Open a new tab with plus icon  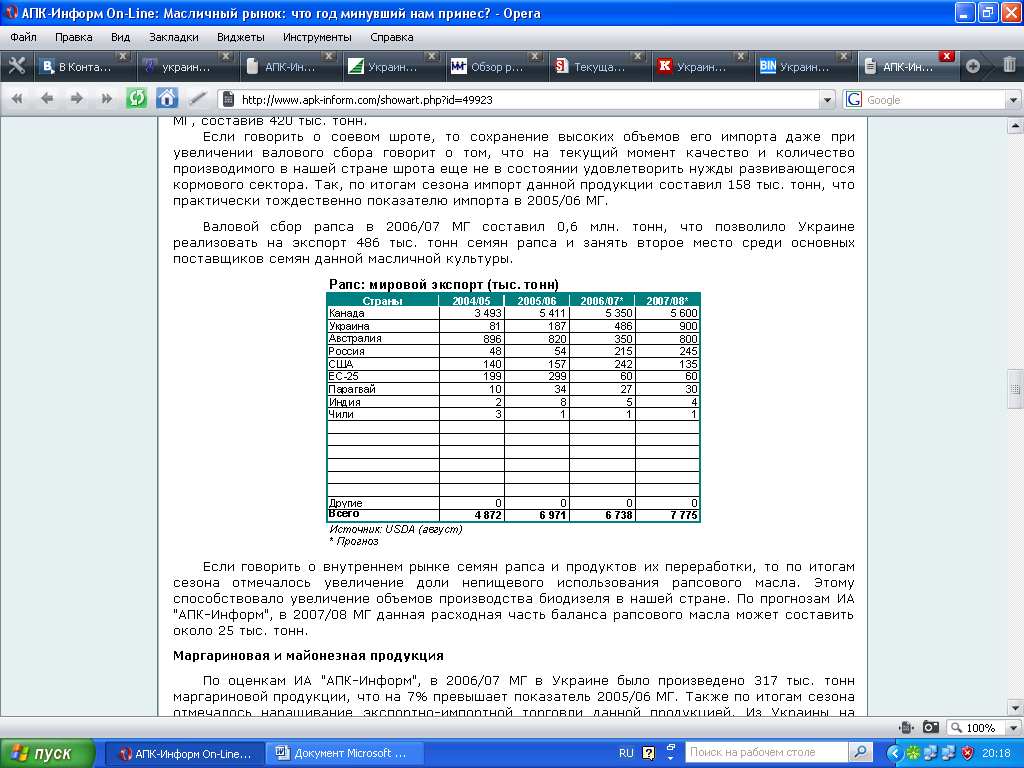coord(972,66)
